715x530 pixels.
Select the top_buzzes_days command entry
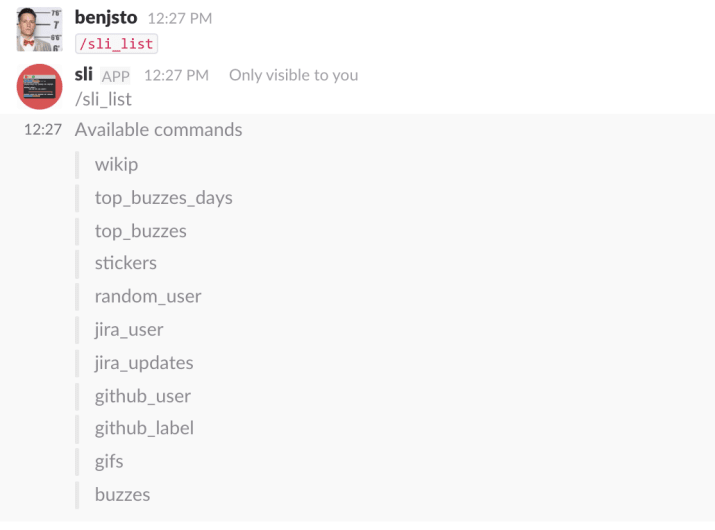click(x=164, y=198)
